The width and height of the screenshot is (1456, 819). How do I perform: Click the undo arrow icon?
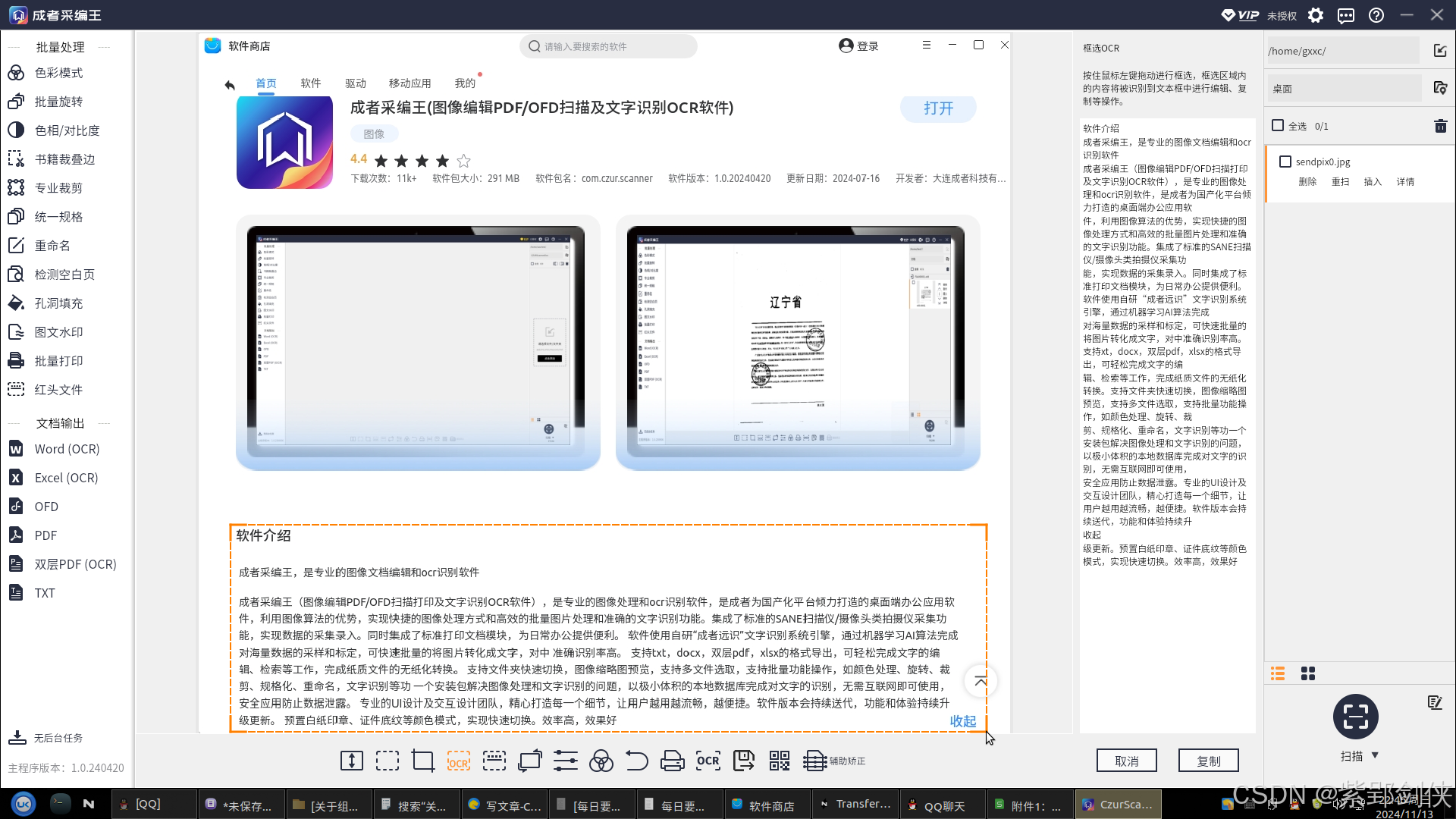(637, 761)
